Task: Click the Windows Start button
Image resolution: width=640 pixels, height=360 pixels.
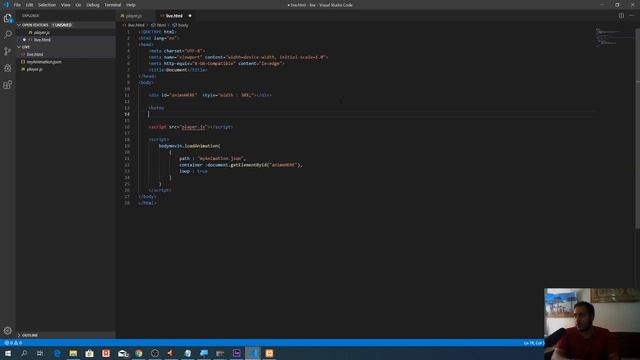Action: point(8,353)
